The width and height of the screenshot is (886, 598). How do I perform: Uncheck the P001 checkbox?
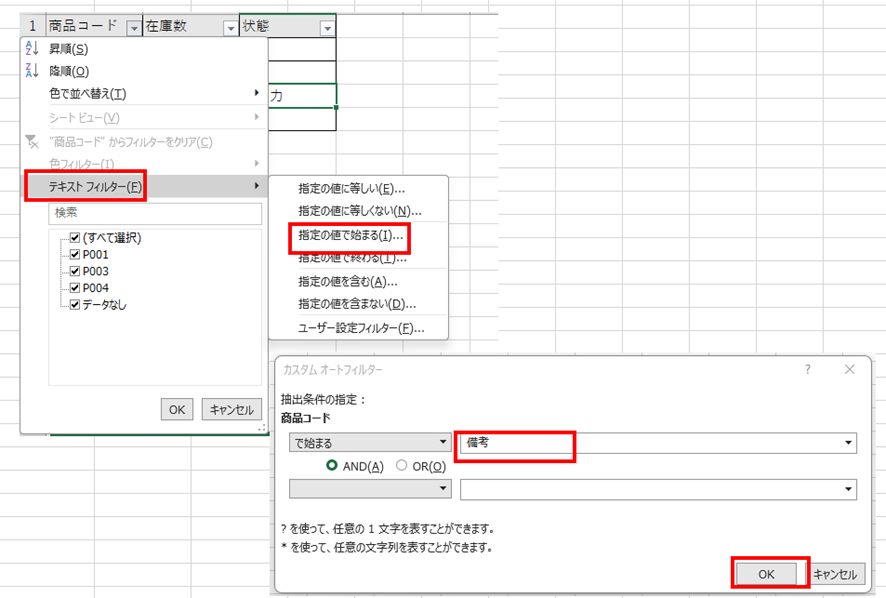pyautogui.click(x=75, y=255)
